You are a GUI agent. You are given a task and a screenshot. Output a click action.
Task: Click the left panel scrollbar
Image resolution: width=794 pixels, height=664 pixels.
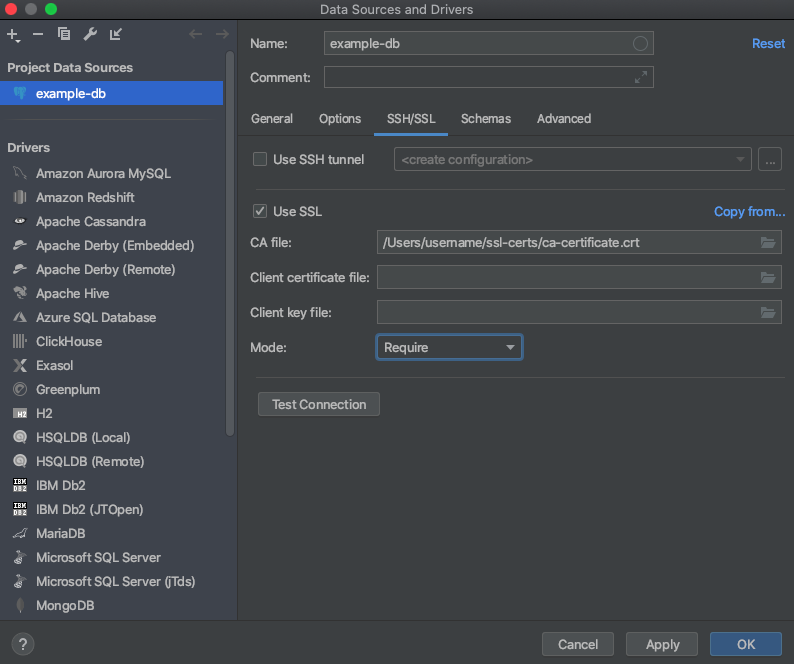click(x=230, y=243)
